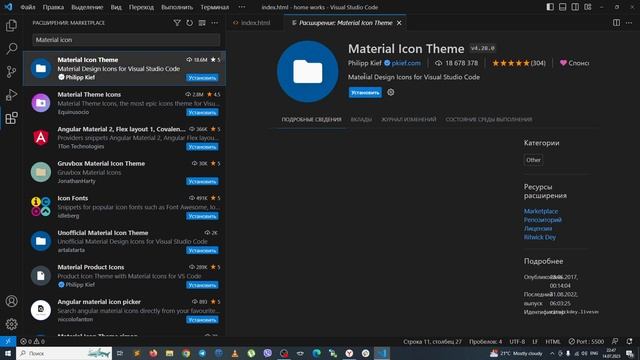This screenshot has height=360, width=640.
Task: Toggle the primary side bar layout icon
Action: click(550, 7)
